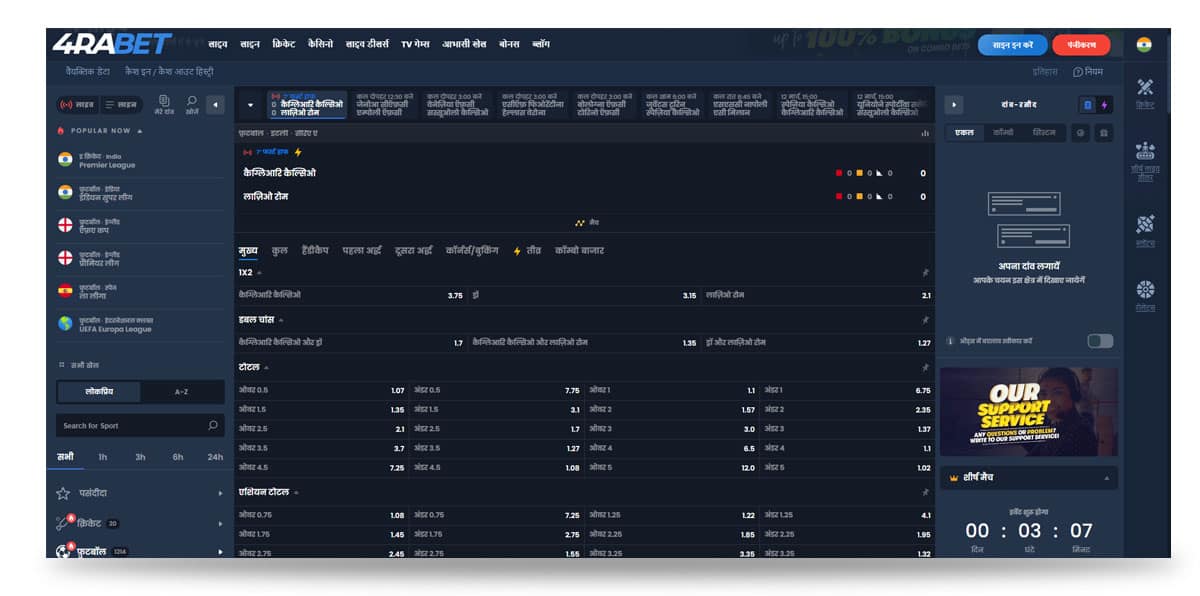The width and height of the screenshot is (1200, 596).
Task: Open the search magnifier icon in sidebar header
Action: (192, 101)
